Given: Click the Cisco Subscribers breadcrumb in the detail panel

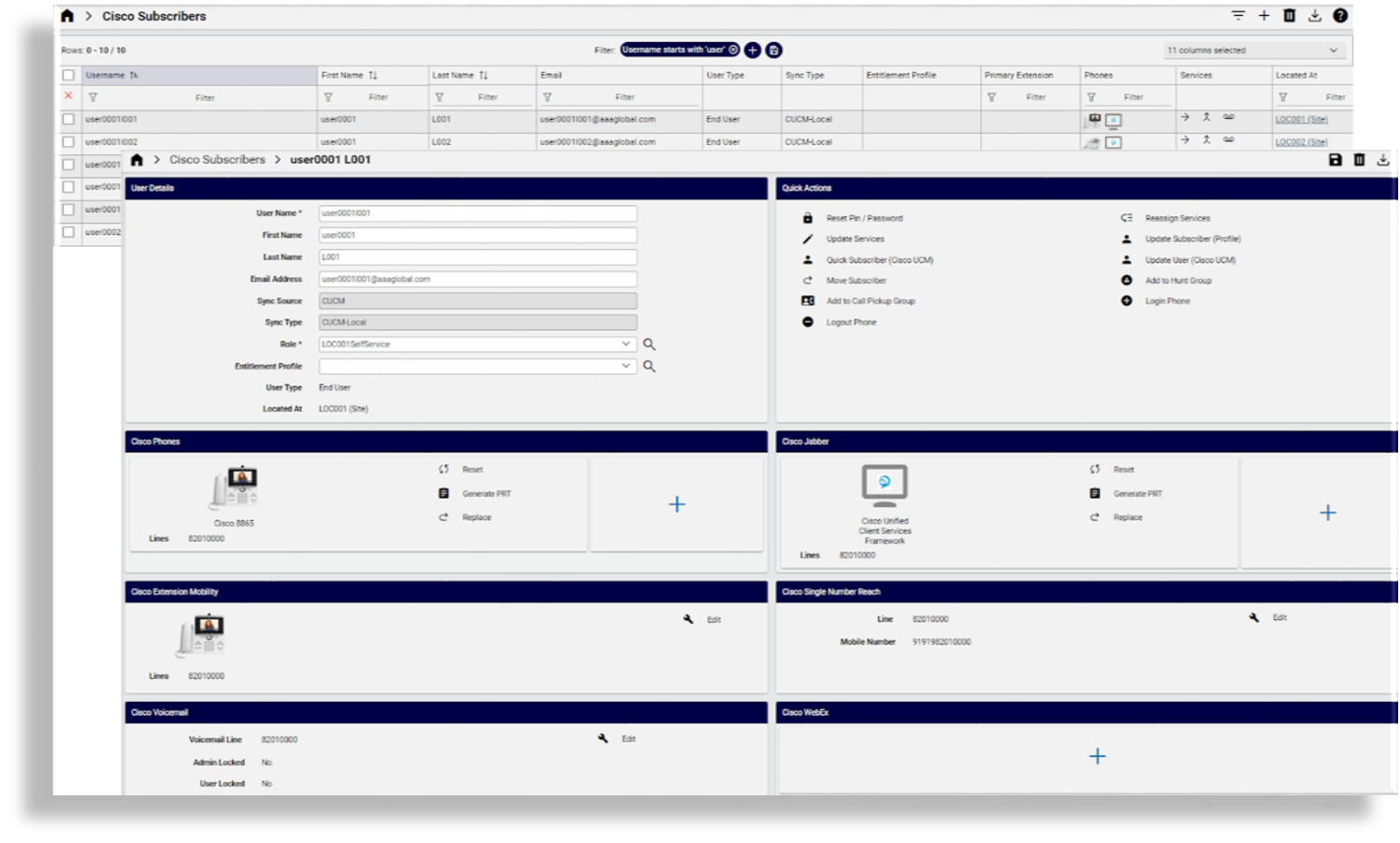Looking at the screenshot, I should click(x=217, y=160).
